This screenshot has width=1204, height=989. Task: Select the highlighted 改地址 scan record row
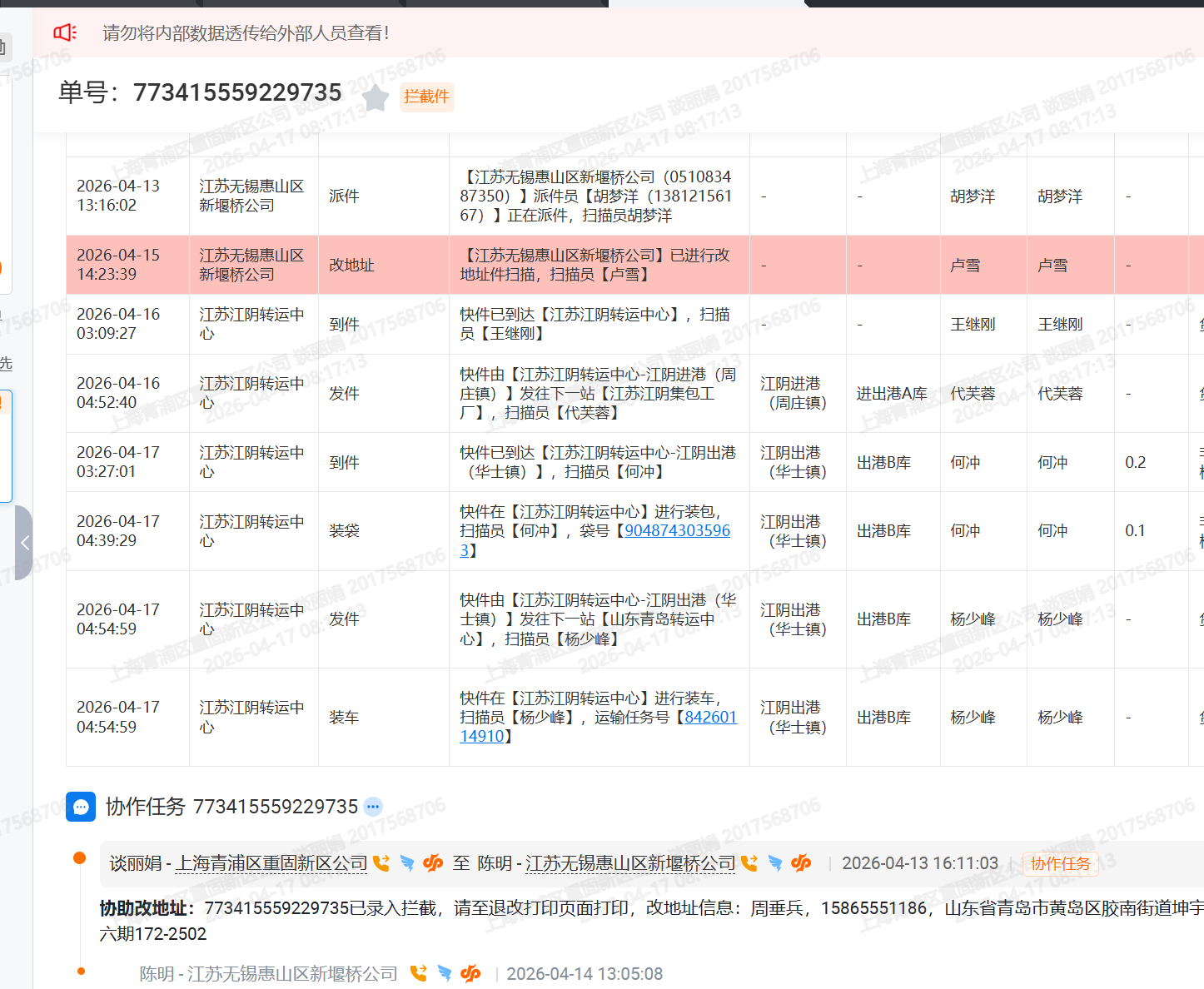tap(533, 265)
